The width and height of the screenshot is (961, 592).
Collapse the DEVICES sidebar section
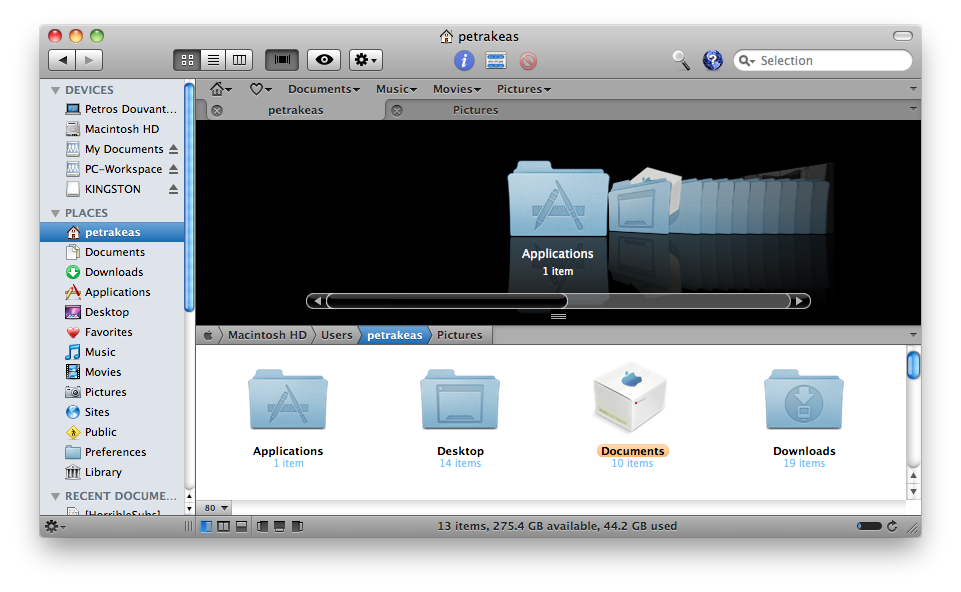(56, 90)
